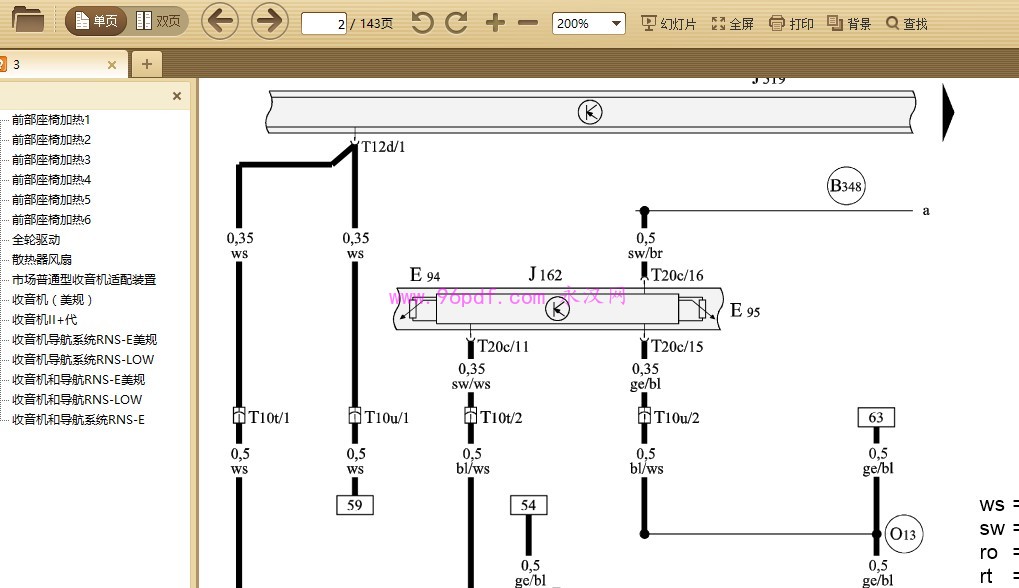Open bookmark 收音机和导航RNS-LOW
The image size is (1019, 588).
coord(77,400)
